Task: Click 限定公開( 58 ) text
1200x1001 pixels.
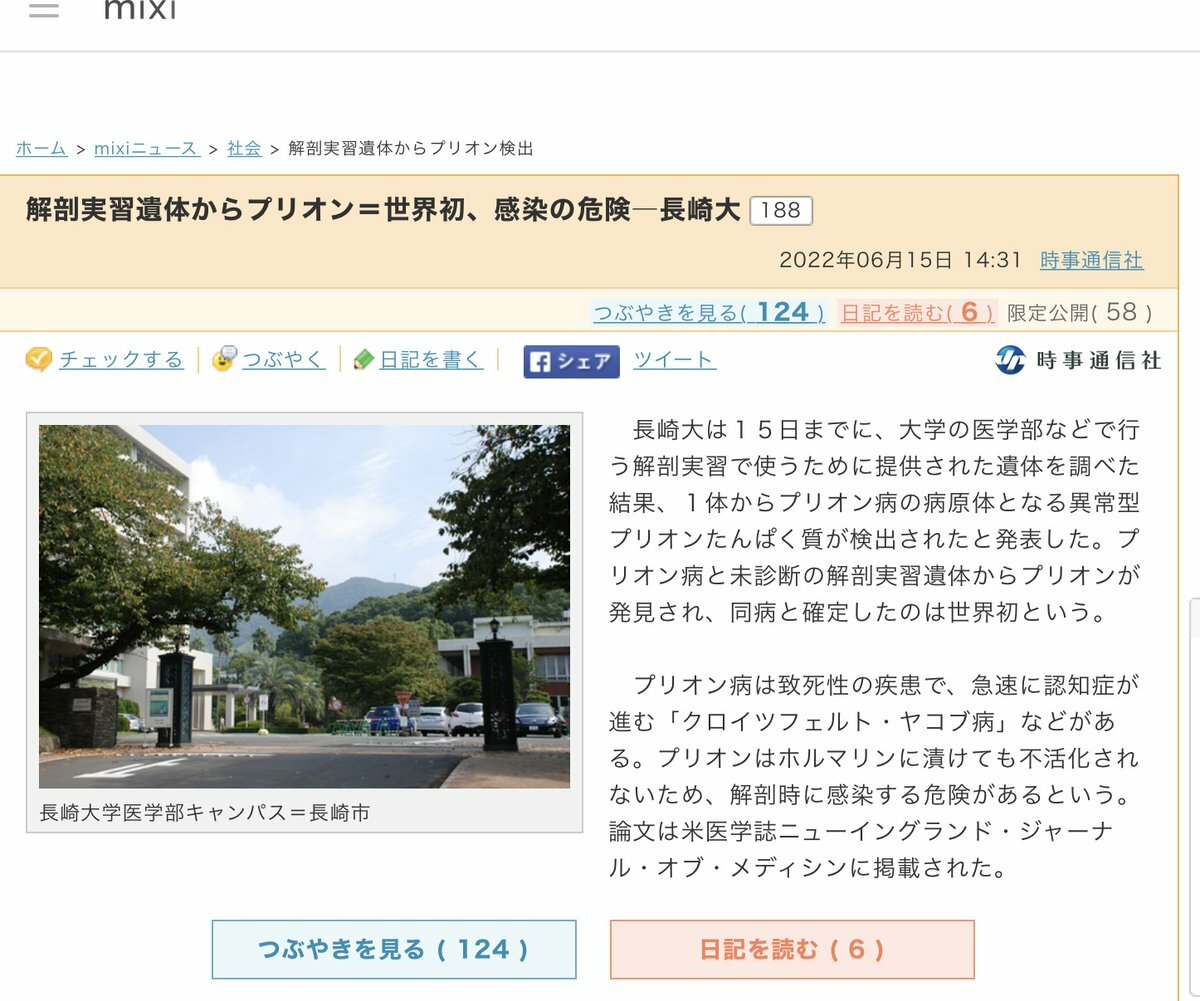Action: [1080, 313]
